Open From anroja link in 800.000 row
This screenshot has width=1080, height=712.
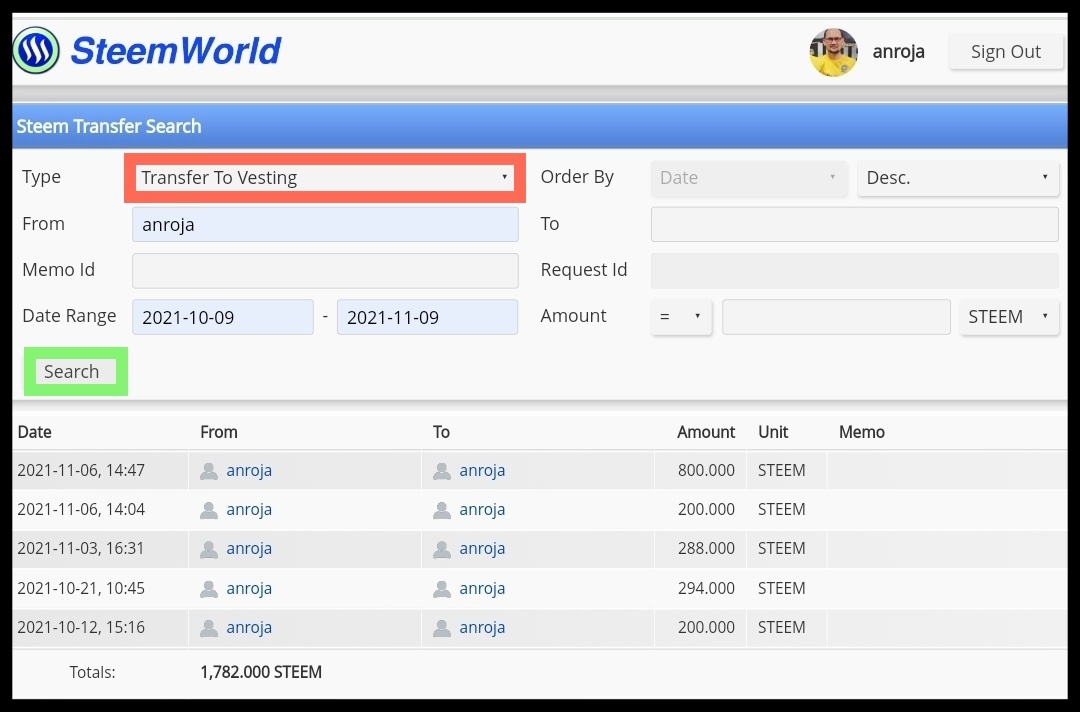point(249,470)
